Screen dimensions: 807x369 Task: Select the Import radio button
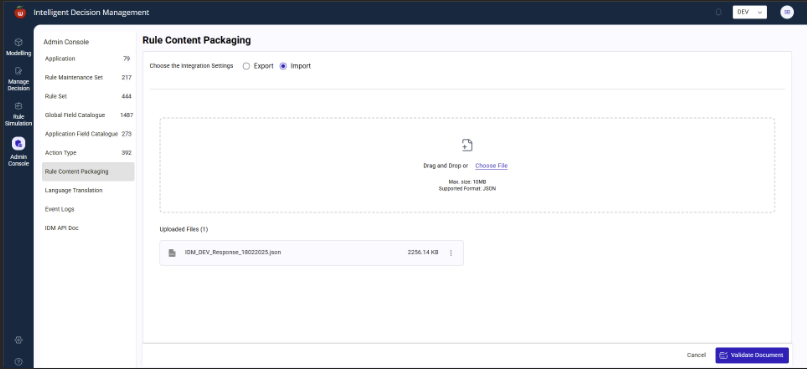click(x=283, y=66)
